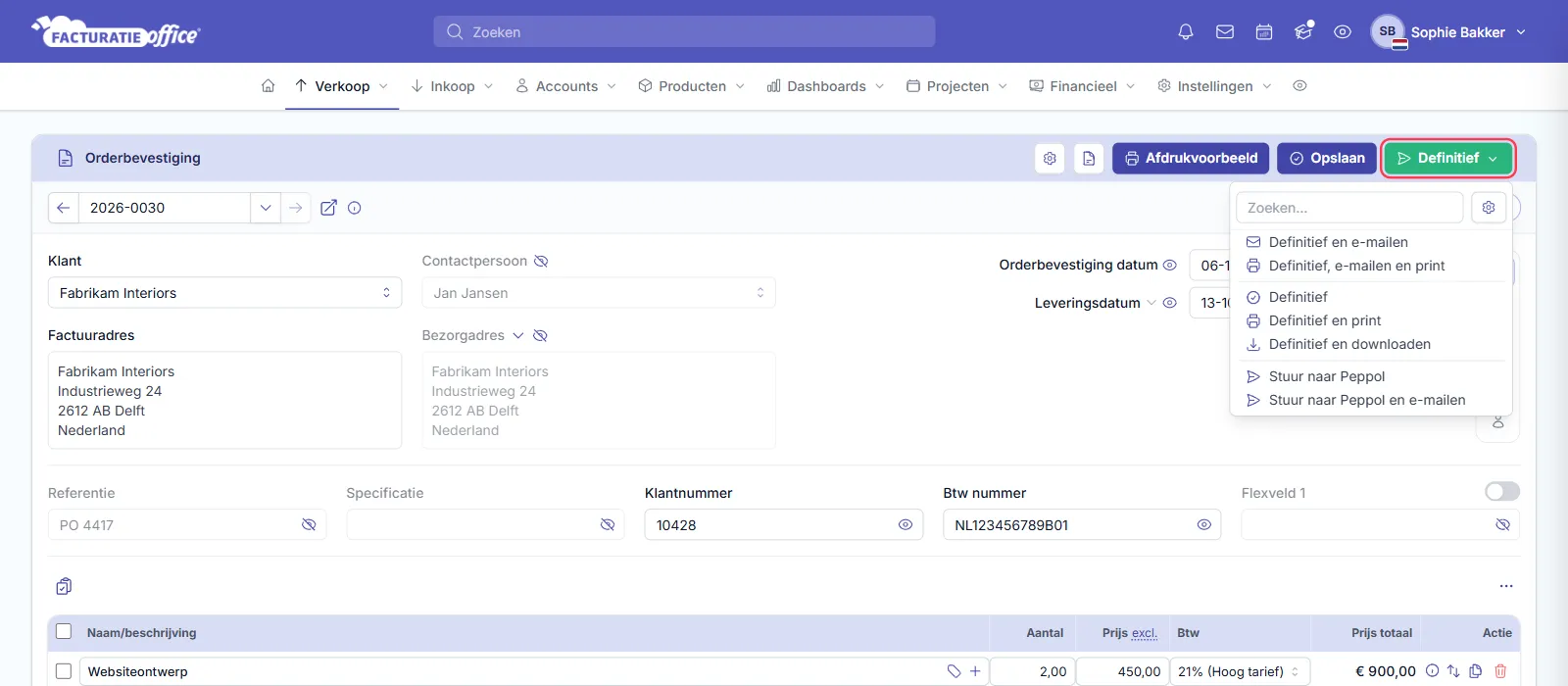Image resolution: width=1568 pixels, height=686 pixels.
Task: Expand the Bezorgadres chevron
Action: click(x=518, y=335)
